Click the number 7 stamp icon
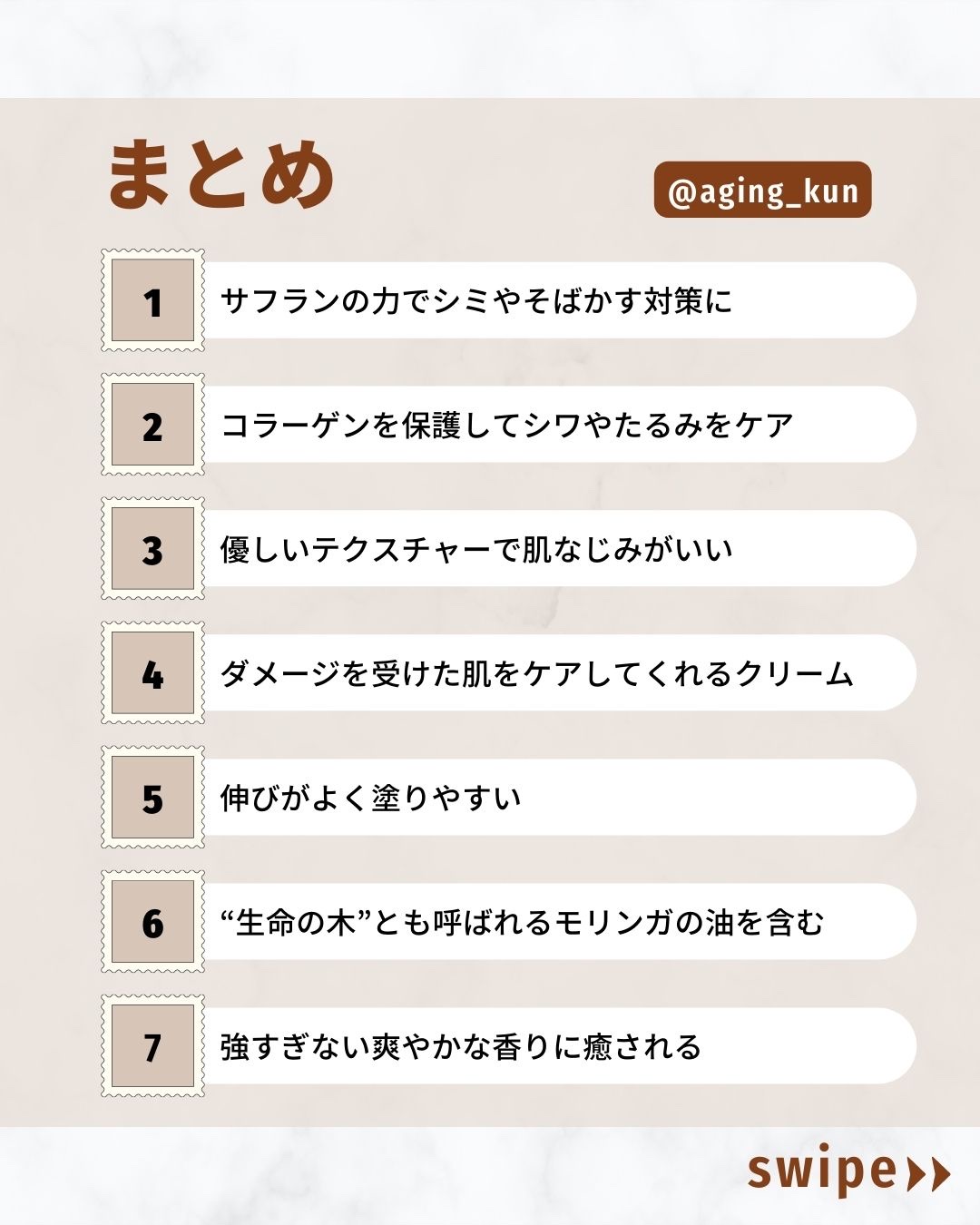Viewport: 980px width, 1225px height. click(152, 1046)
